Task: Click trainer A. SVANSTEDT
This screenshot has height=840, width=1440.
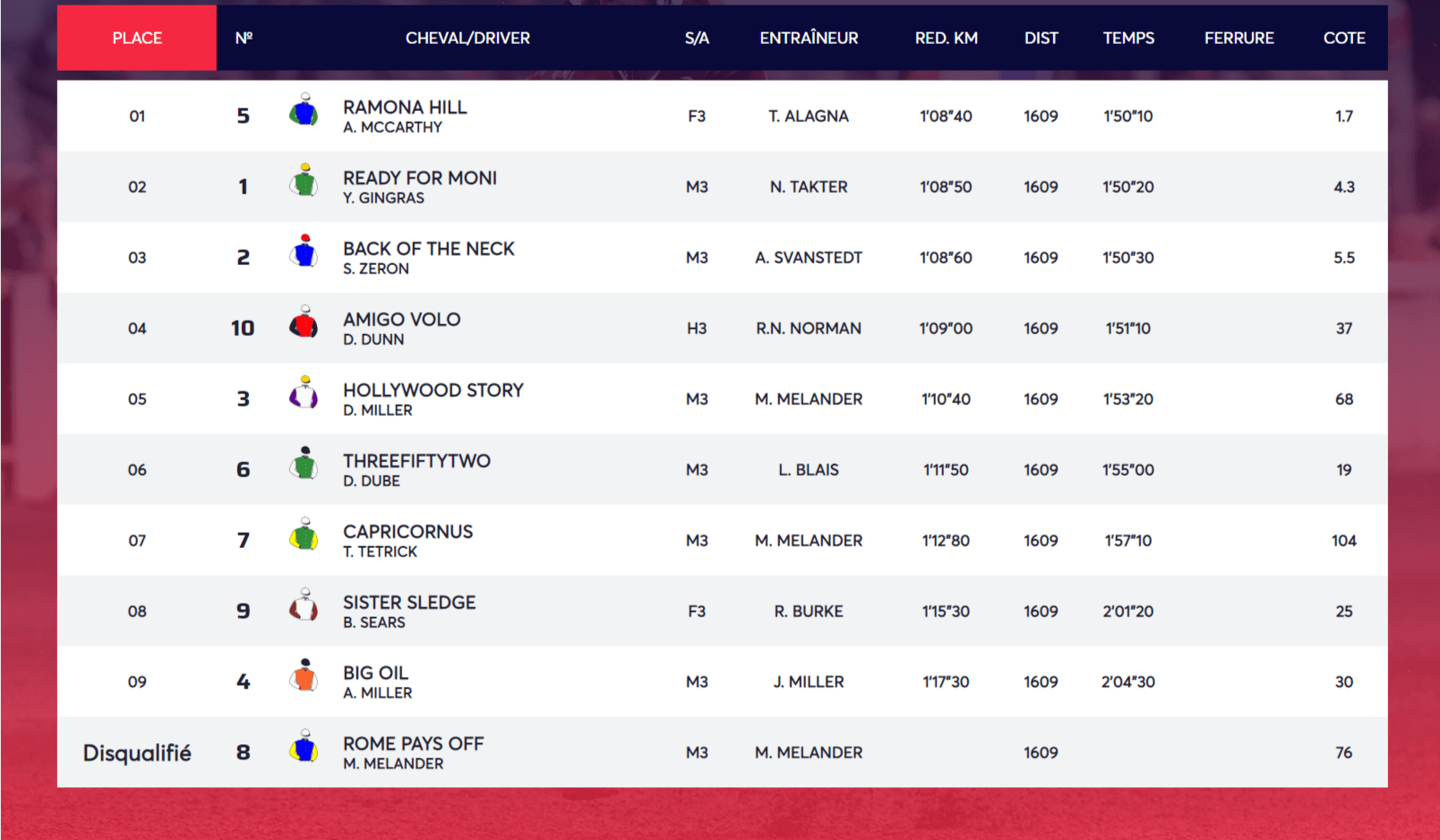Action: [809, 257]
